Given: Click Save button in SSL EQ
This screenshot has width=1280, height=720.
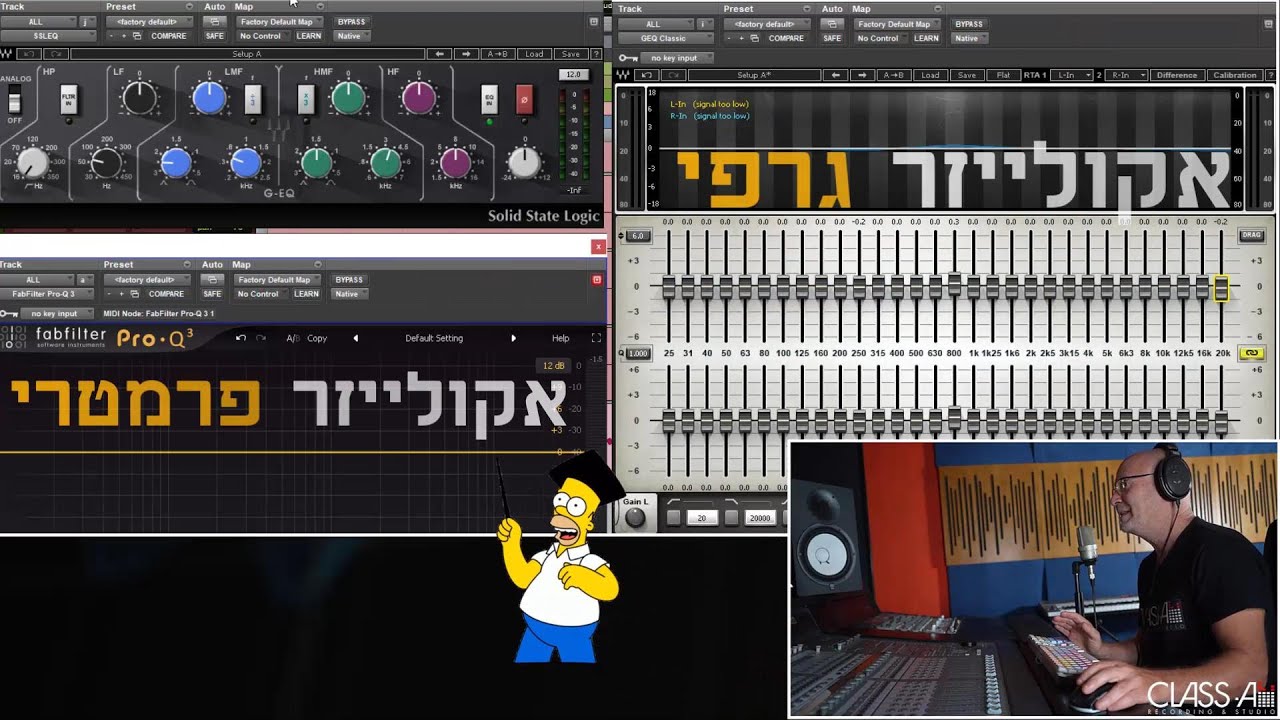Looking at the screenshot, I should point(570,54).
